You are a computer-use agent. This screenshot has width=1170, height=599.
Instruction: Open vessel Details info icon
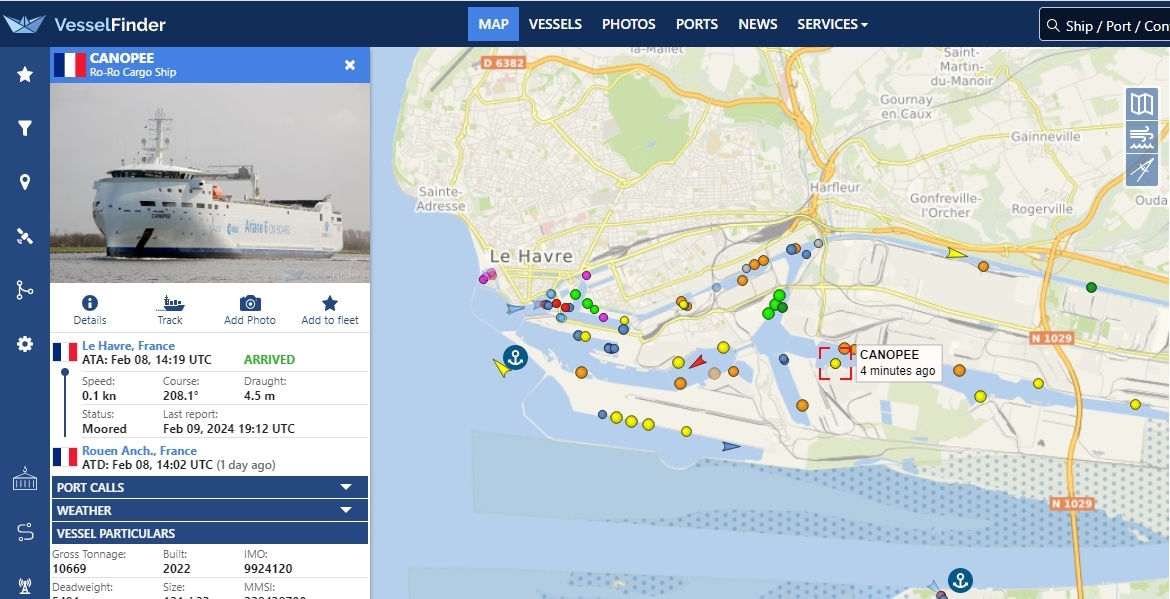90,310
